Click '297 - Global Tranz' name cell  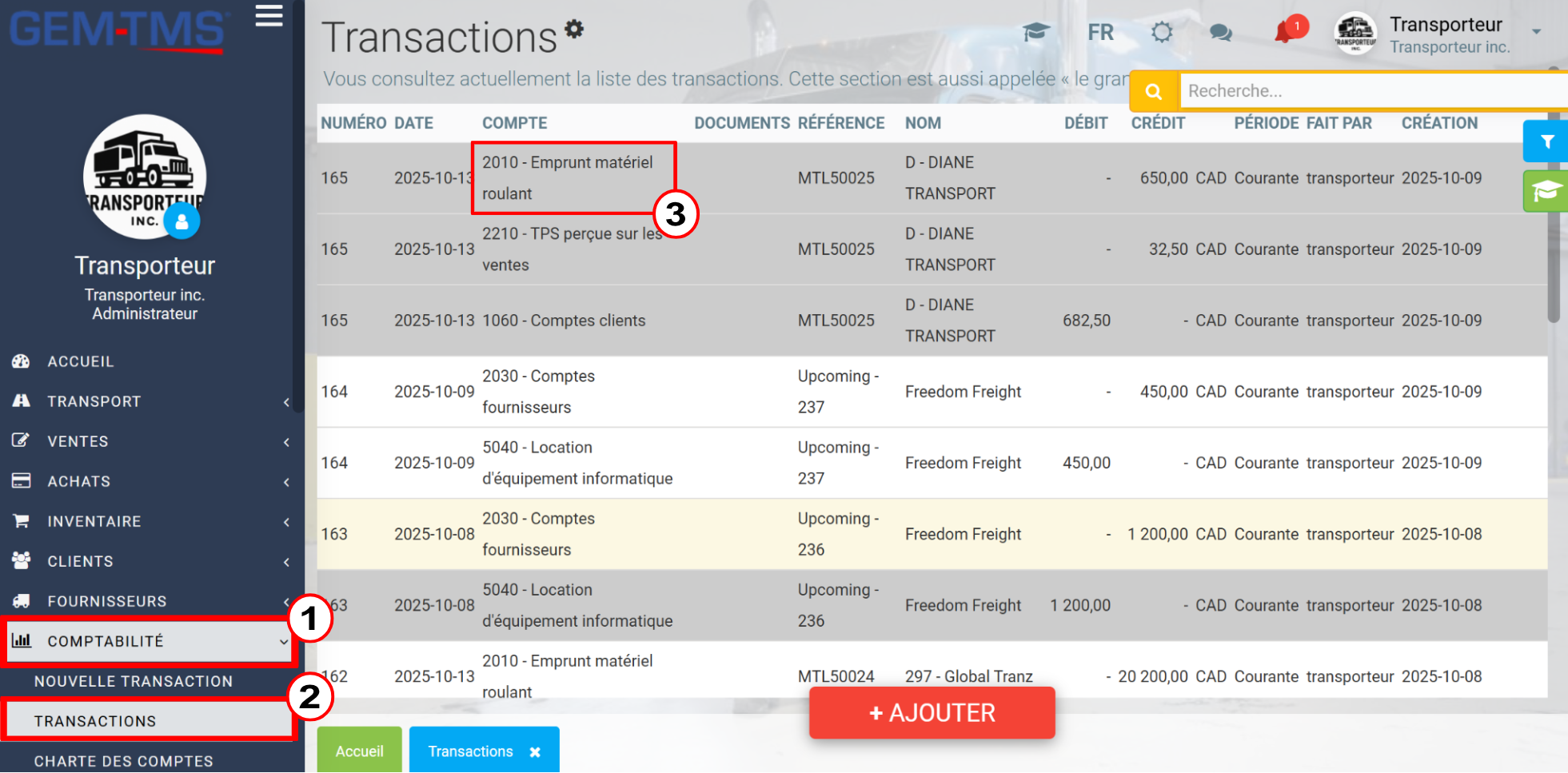point(968,676)
